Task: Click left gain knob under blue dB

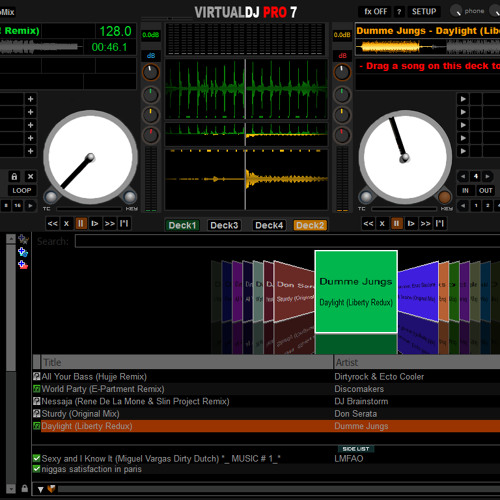Action: 151,73
